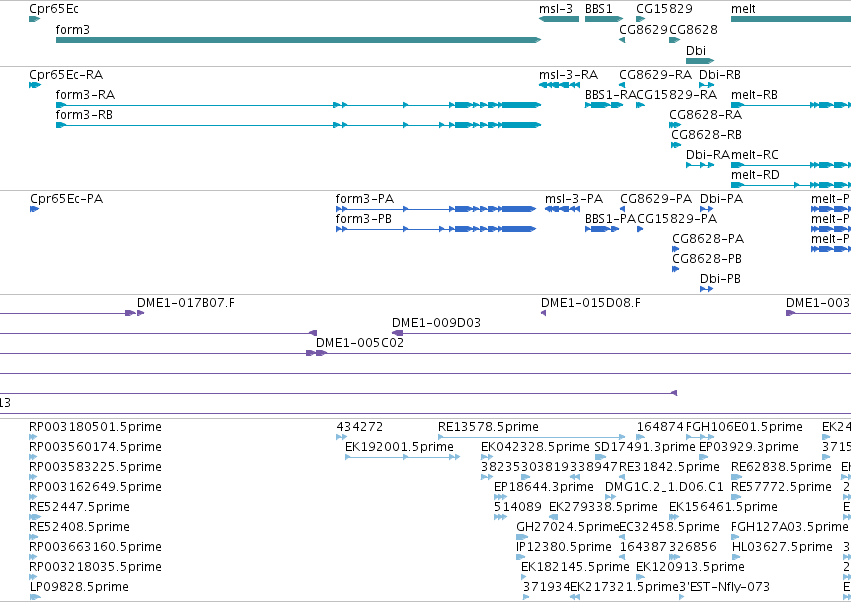
Task: Select the LP09828.5prime EST
Action: pyautogui.click(x=35, y=597)
